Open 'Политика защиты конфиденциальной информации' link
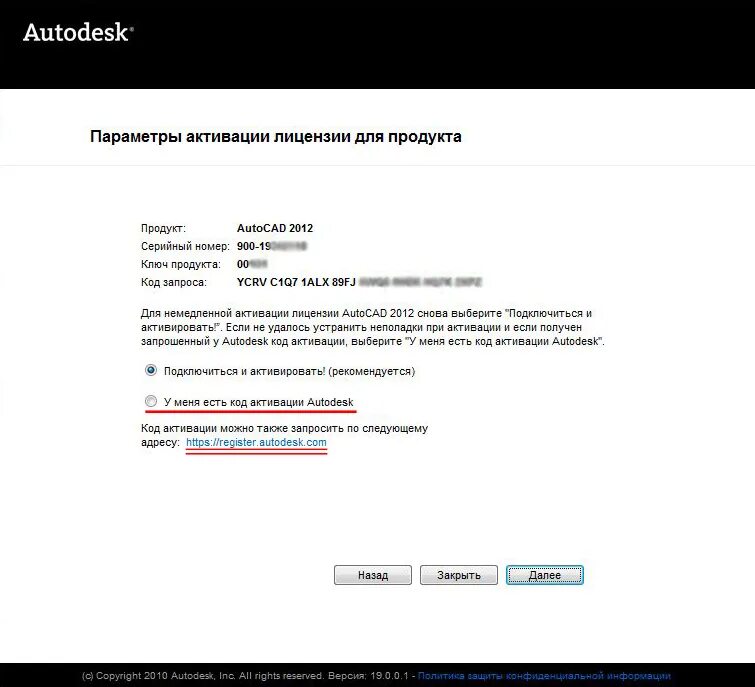 point(544,676)
